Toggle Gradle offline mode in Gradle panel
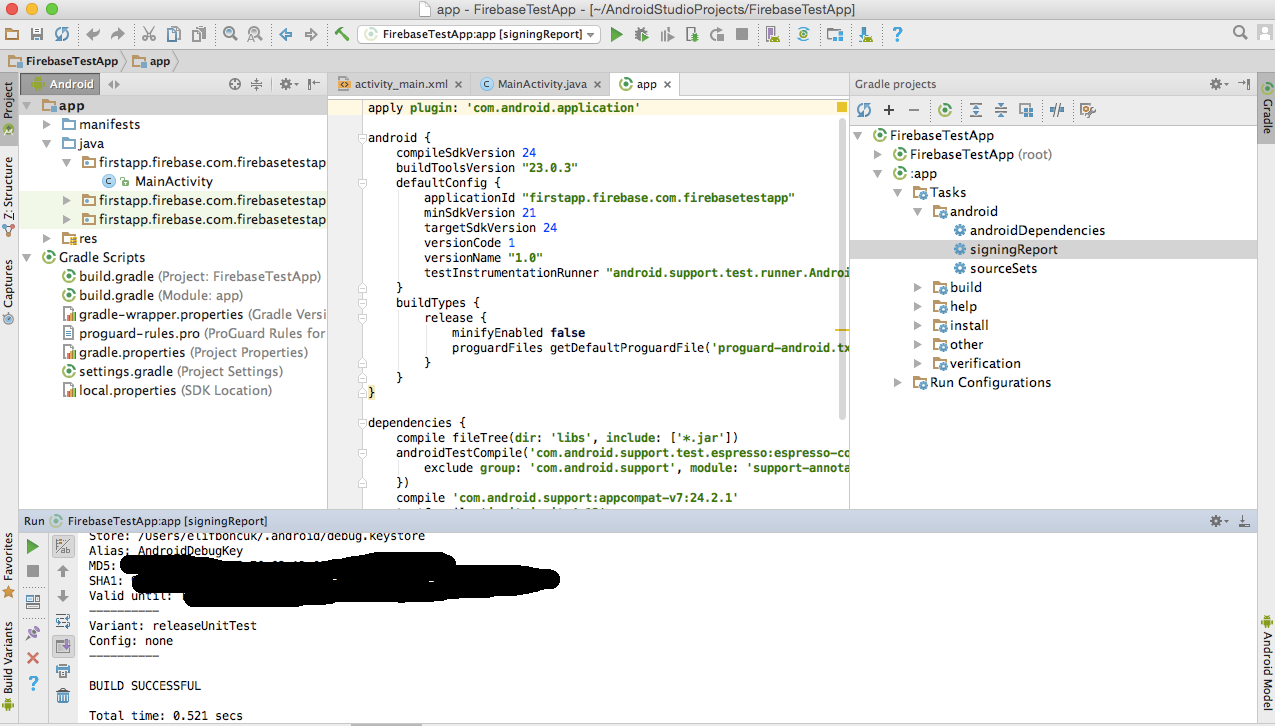Image resolution: width=1275 pixels, height=726 pixels. pyautogui.click(x=1057, y=110)
